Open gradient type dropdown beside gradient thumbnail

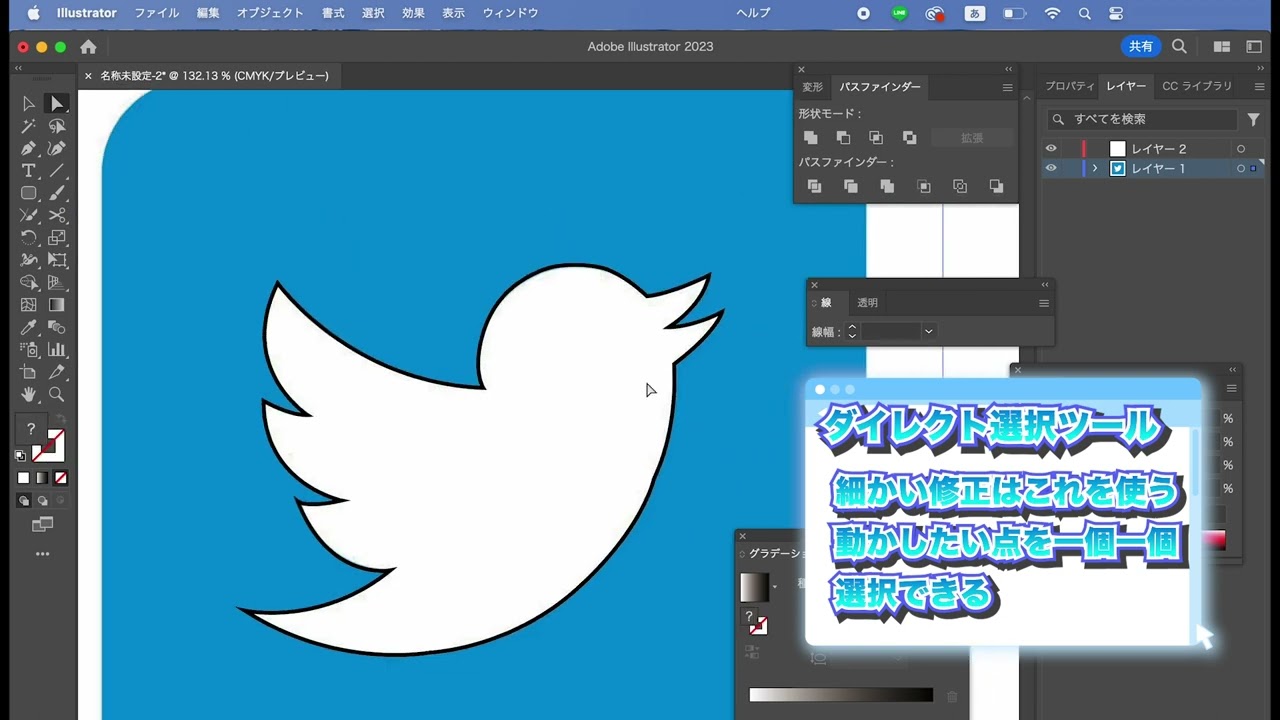[774, 587]
